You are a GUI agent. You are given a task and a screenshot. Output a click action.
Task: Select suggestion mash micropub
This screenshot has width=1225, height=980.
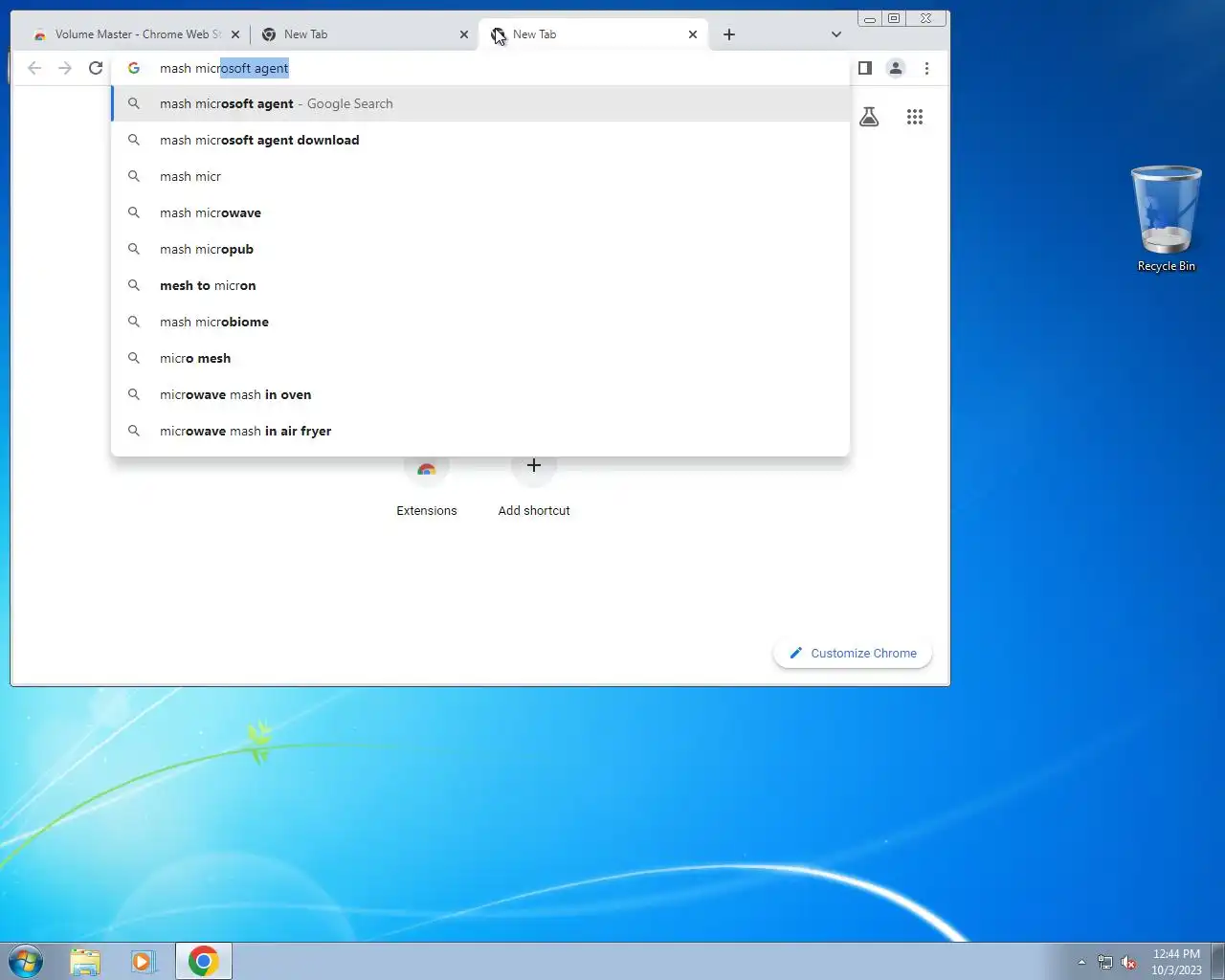point(480,249)
